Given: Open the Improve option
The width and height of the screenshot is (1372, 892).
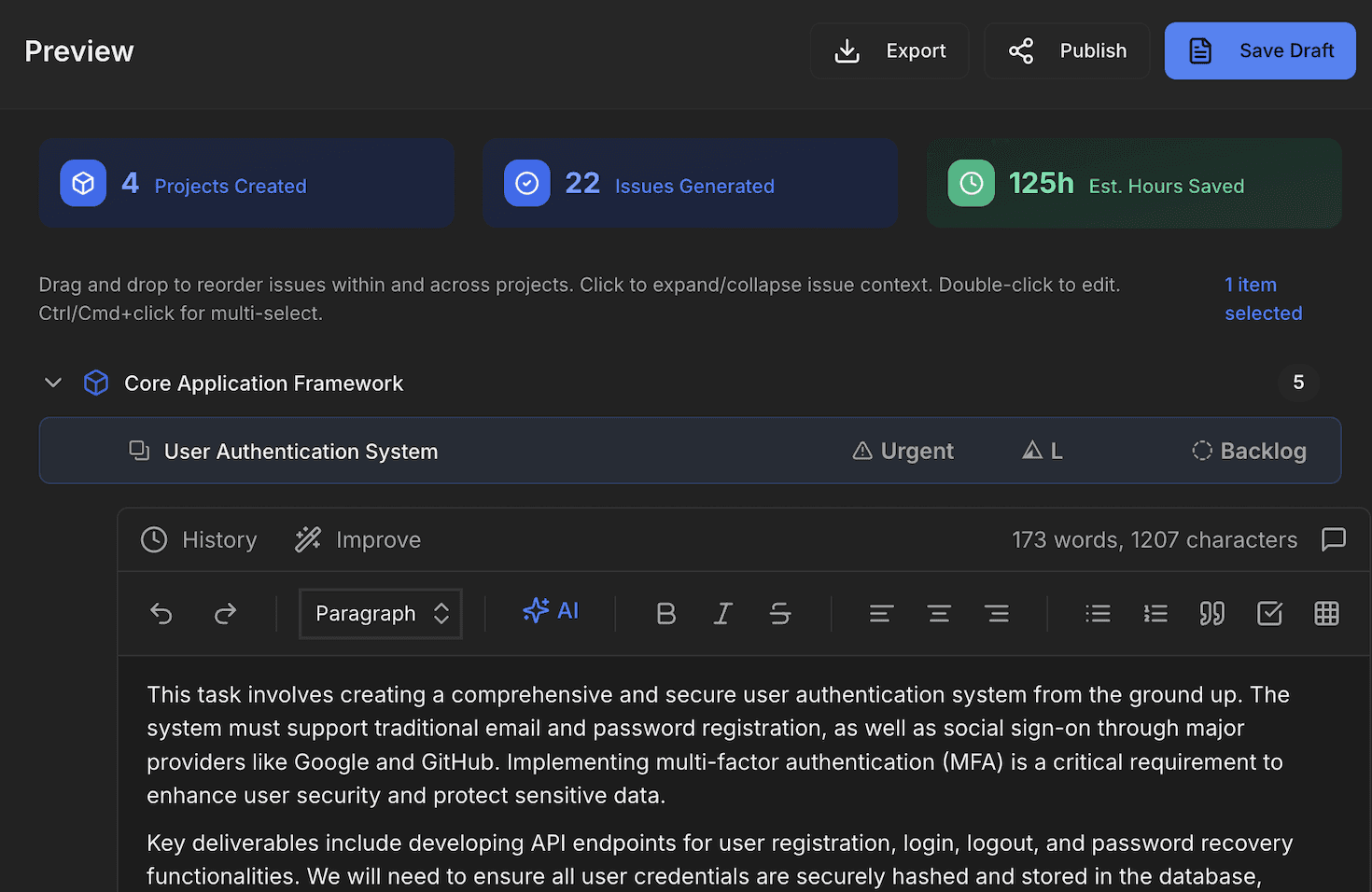Looking at the screenshot, I should tap(358, 540).
